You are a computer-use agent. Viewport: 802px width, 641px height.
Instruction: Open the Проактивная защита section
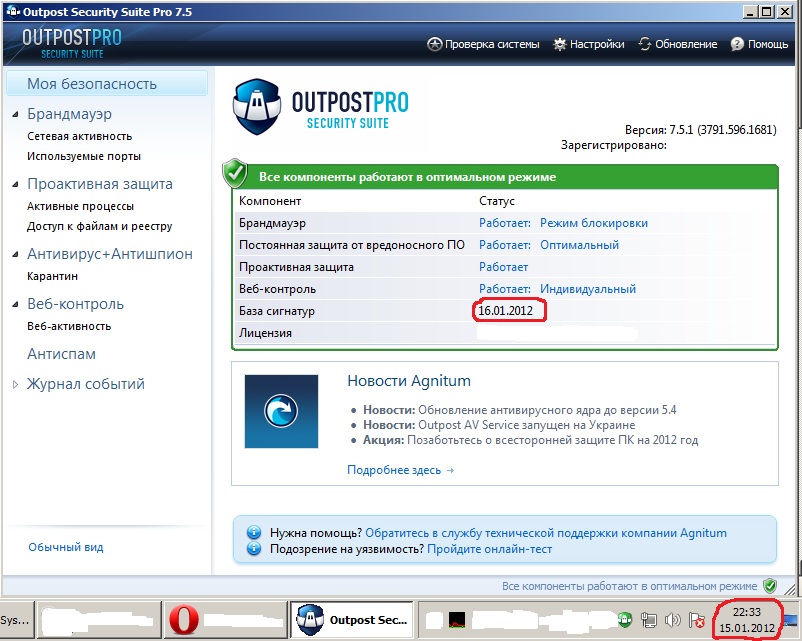[100, 184]
